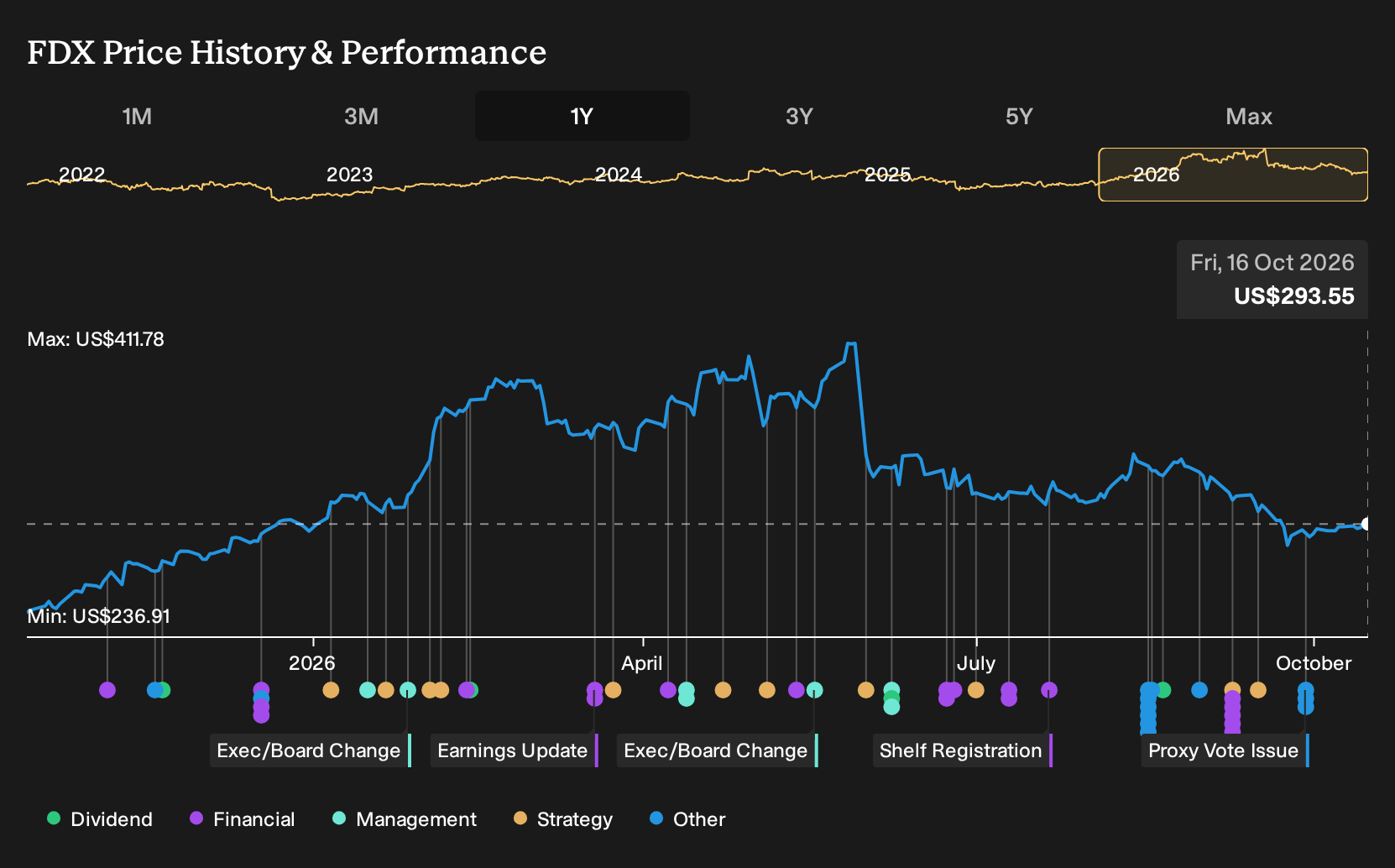Click the Max: US$411.78 label
The width and height of the screenshot is (1395, 868).
pyautogui.click(x=96, y=339)
